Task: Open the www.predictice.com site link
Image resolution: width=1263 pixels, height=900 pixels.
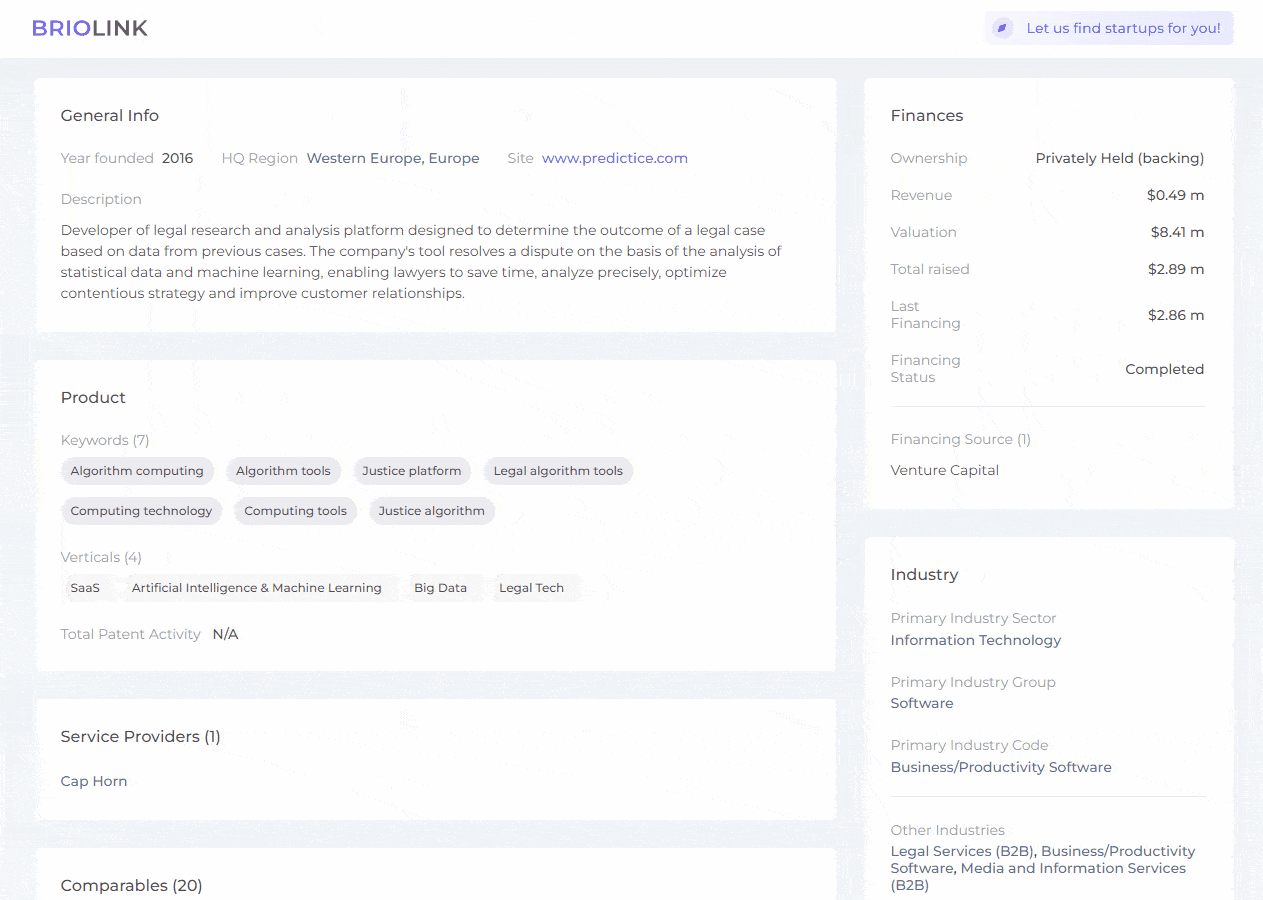Action: [615, 158]
